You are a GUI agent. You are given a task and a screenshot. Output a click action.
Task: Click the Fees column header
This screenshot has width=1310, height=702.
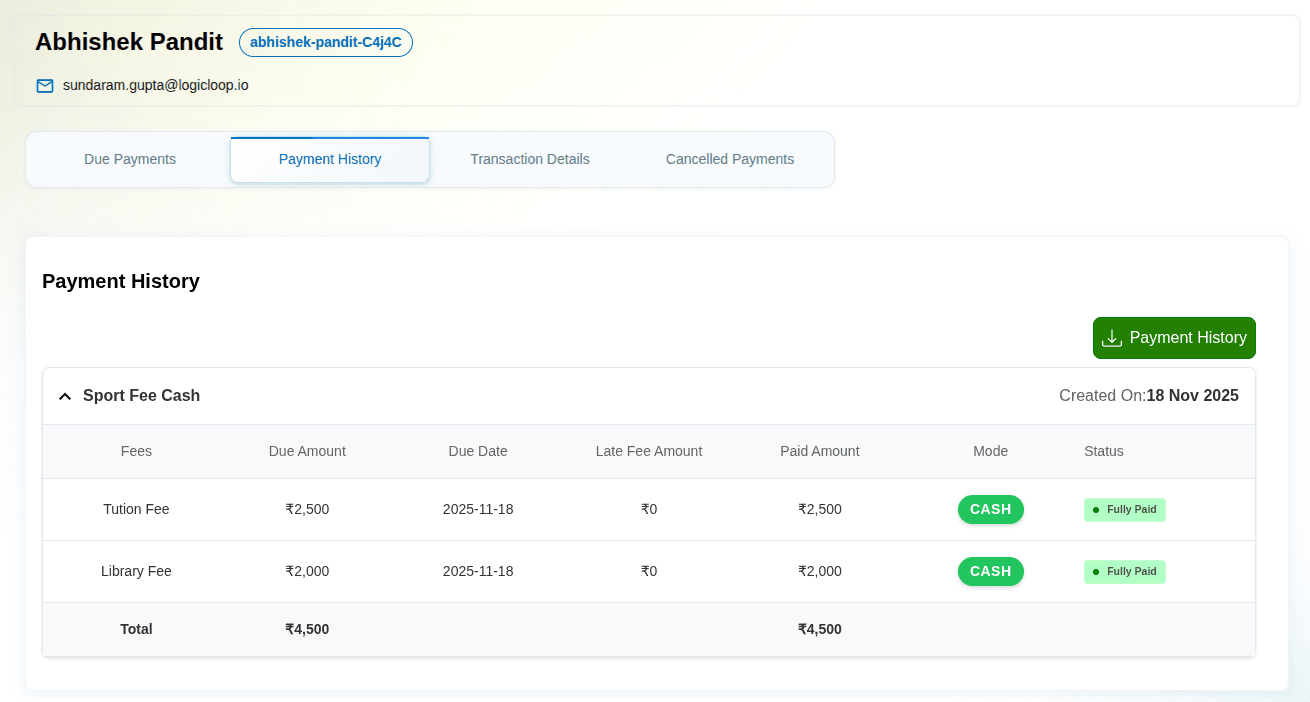[x=136, y=451]
